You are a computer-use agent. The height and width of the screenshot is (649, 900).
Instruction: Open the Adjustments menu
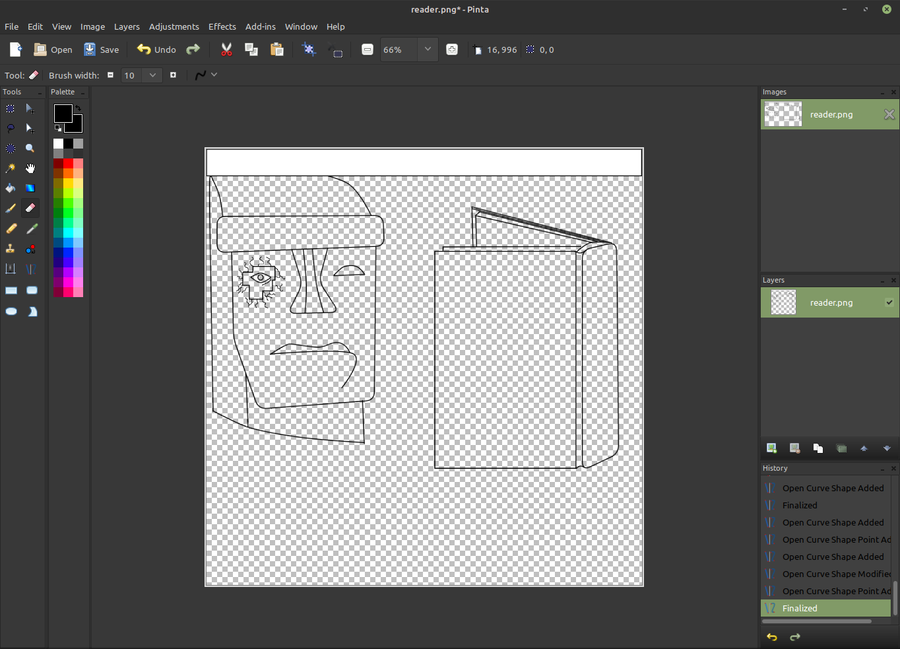(174, 27)
